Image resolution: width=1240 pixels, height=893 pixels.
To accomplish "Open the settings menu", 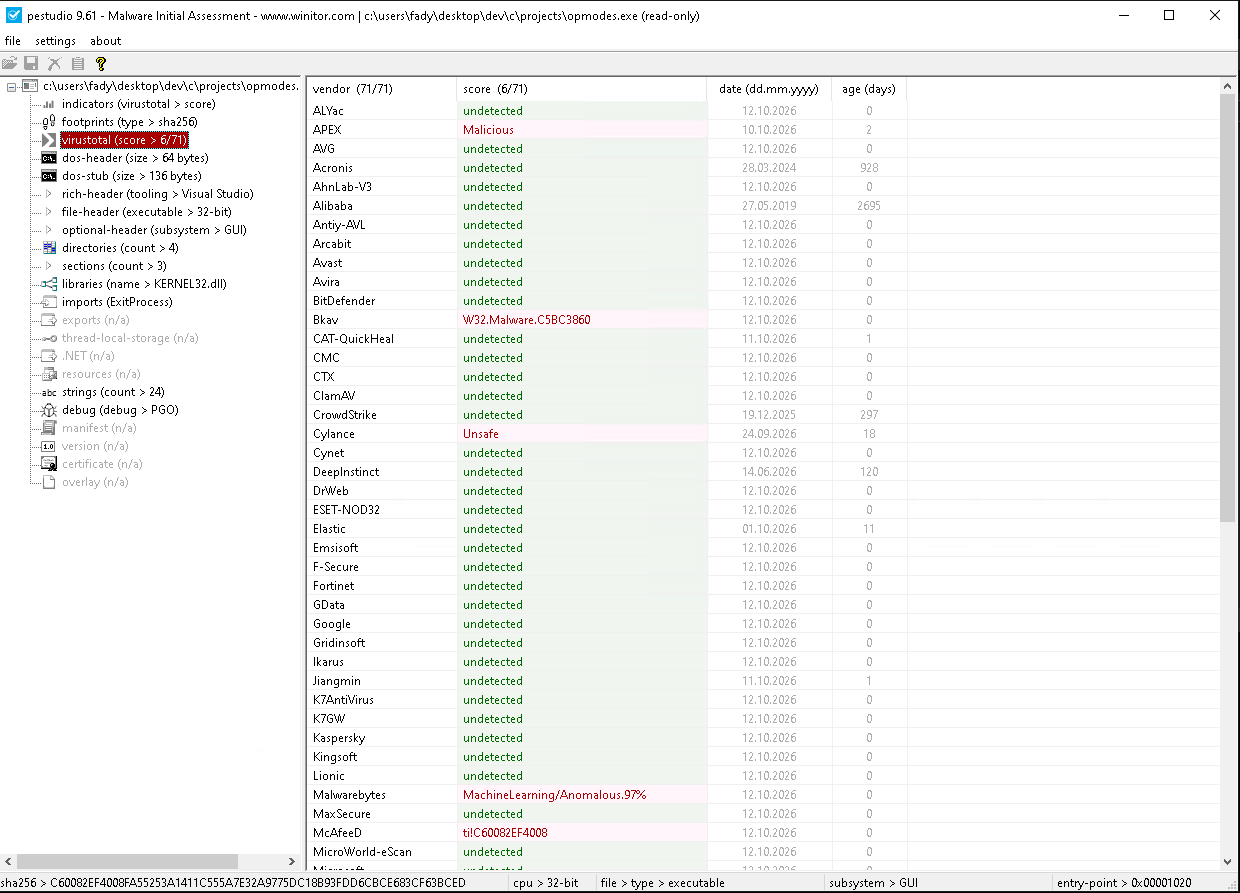I will pyautogui.click(x=55, y=41).
